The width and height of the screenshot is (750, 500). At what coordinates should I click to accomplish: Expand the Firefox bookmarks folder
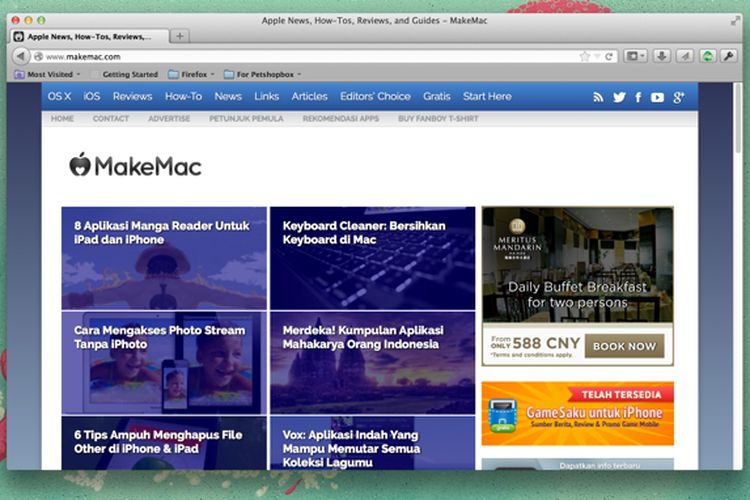coord(191,74)
